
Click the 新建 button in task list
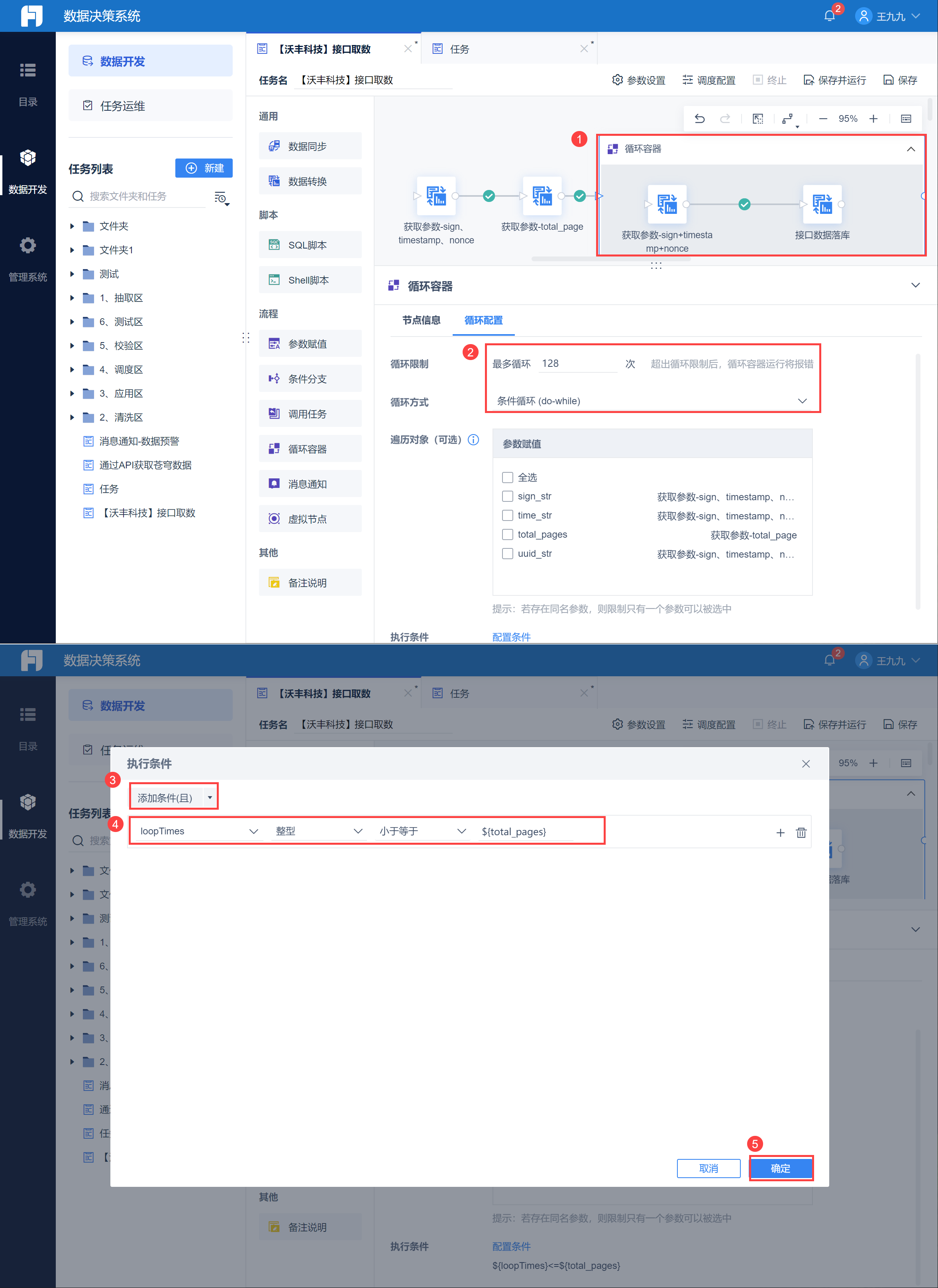[204, 168]
